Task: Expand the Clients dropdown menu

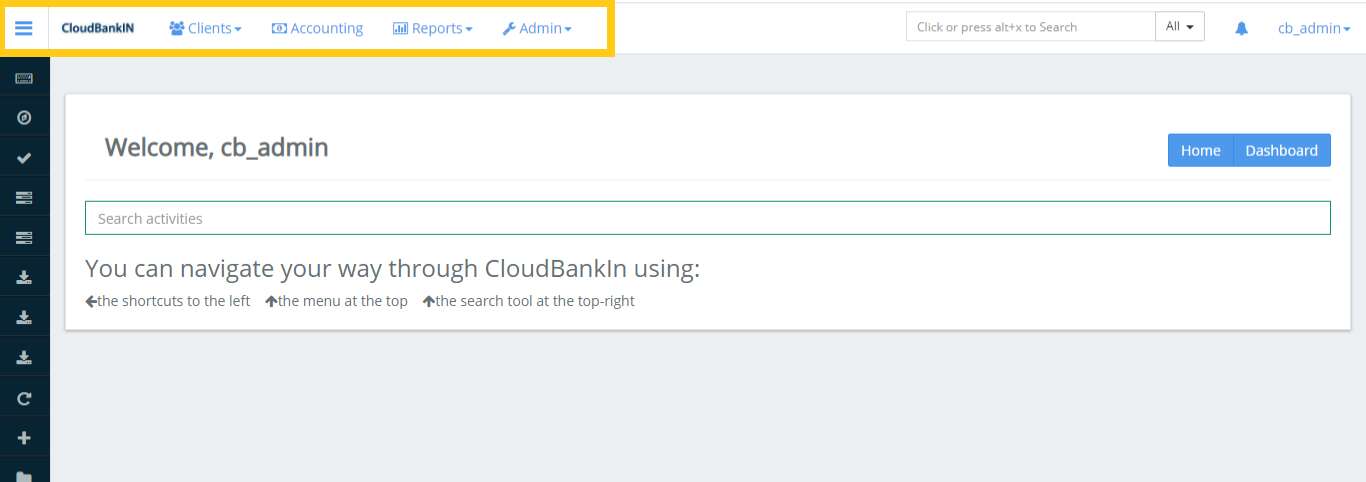Action: pyautogui.click(x=205, y=28)
